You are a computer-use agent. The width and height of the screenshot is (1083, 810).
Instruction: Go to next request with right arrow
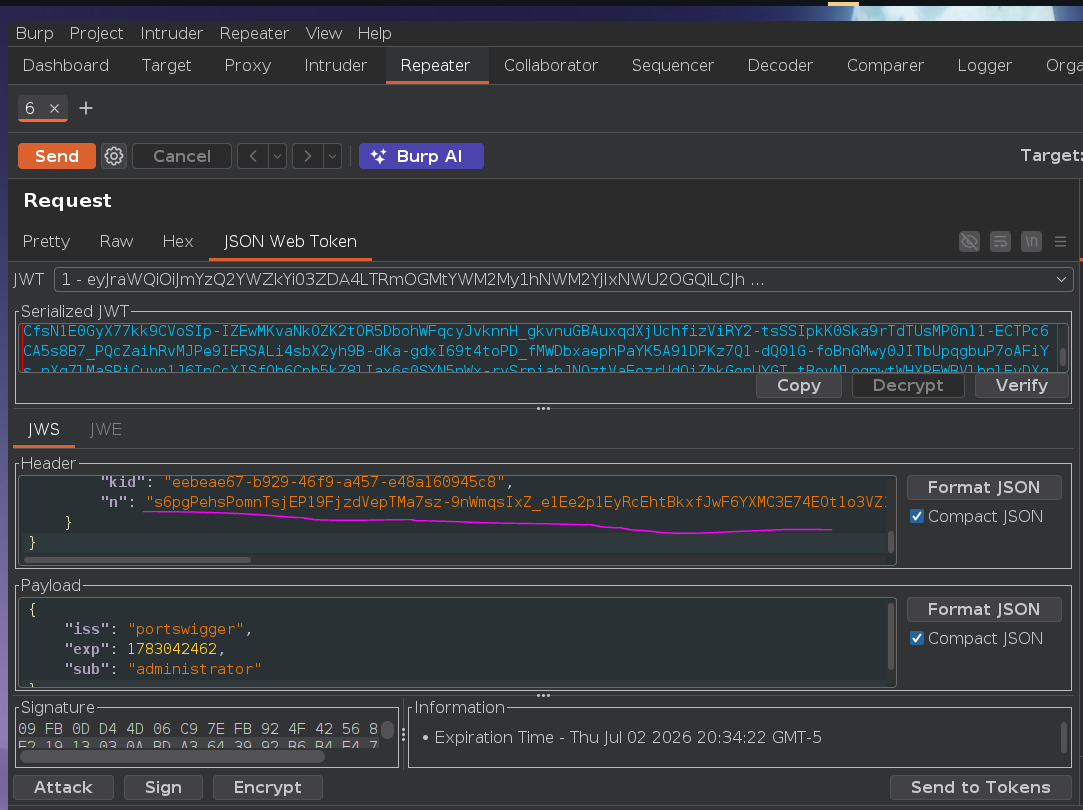pyautogui.click(x=307, y=156)
